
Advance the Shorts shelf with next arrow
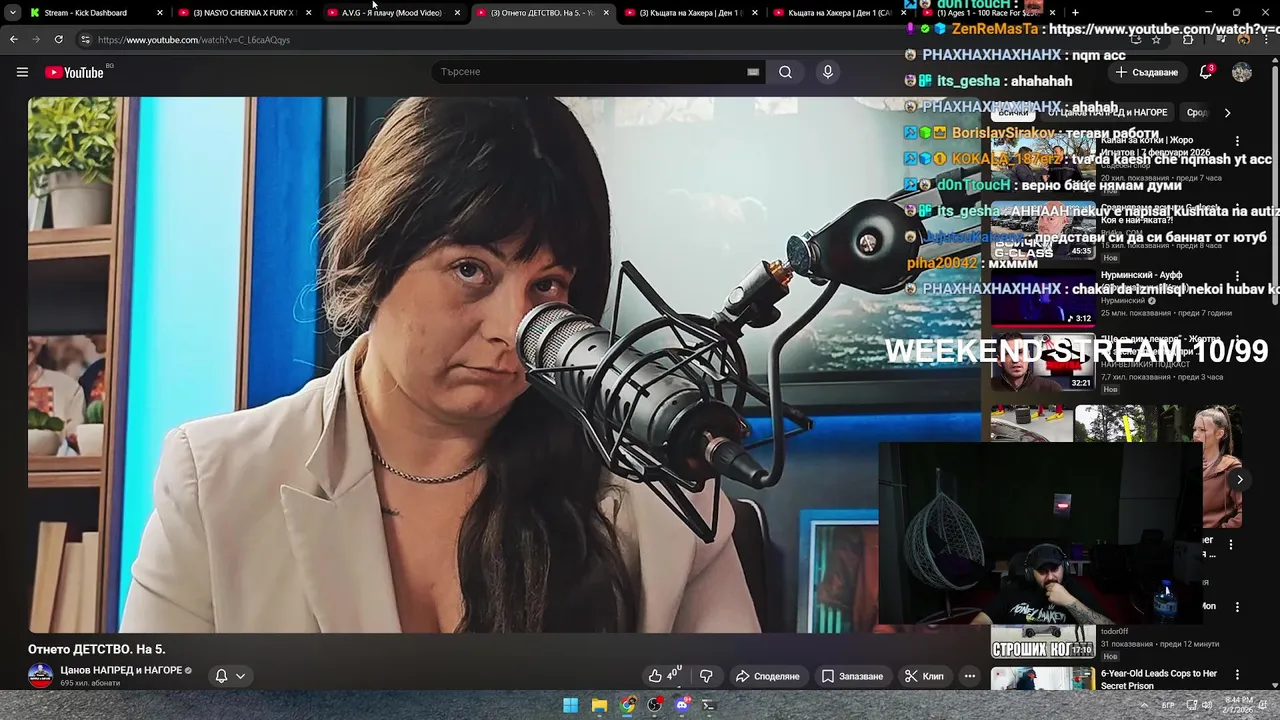[1239, 480]
